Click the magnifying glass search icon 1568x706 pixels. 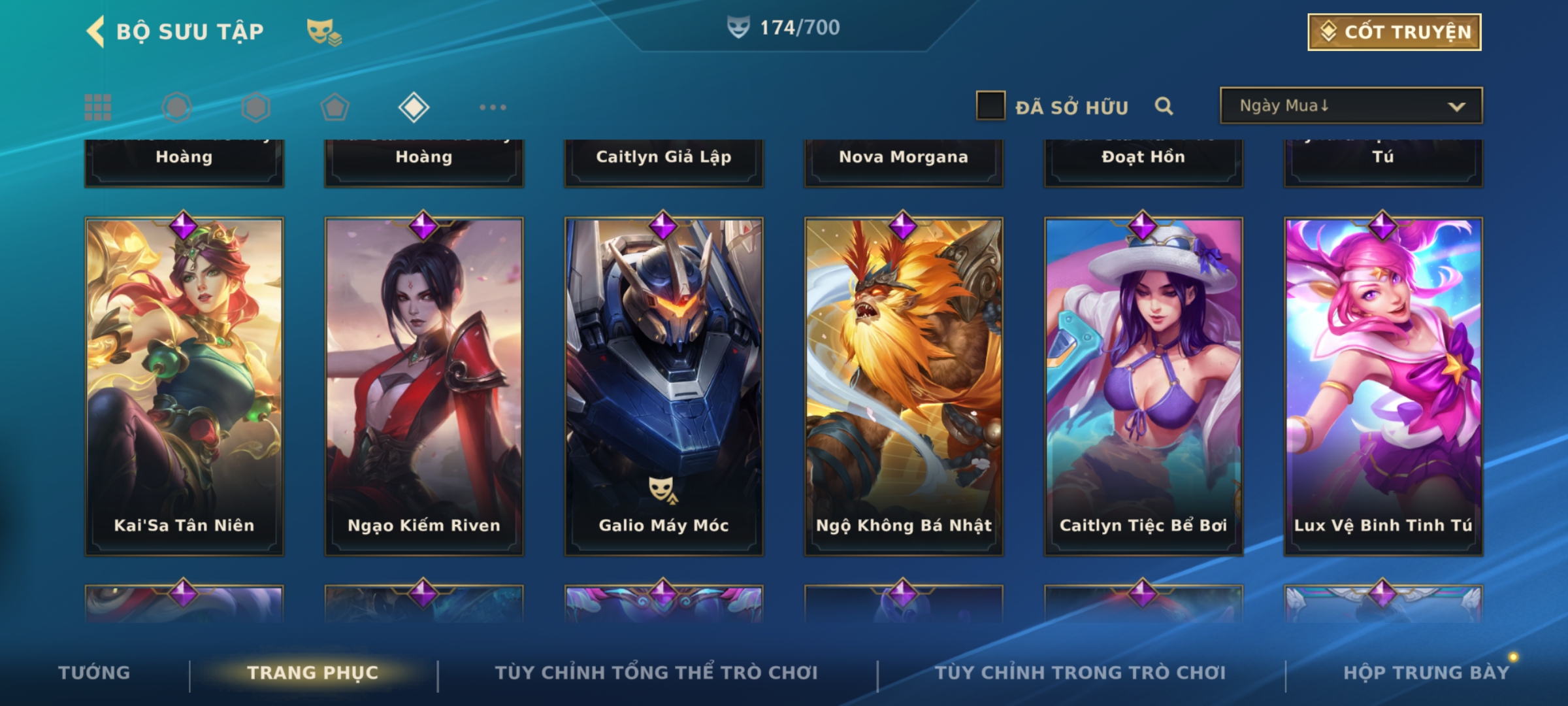[x=1164, y=106]
